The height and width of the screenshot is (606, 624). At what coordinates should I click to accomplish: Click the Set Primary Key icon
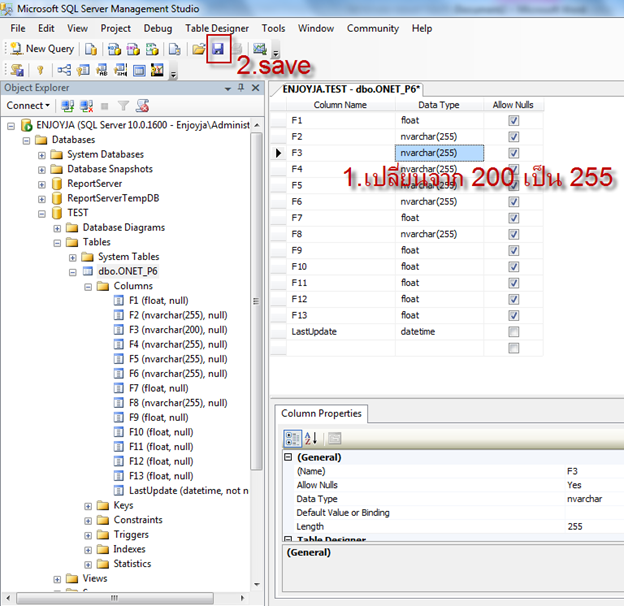click(x=40, y=70)
